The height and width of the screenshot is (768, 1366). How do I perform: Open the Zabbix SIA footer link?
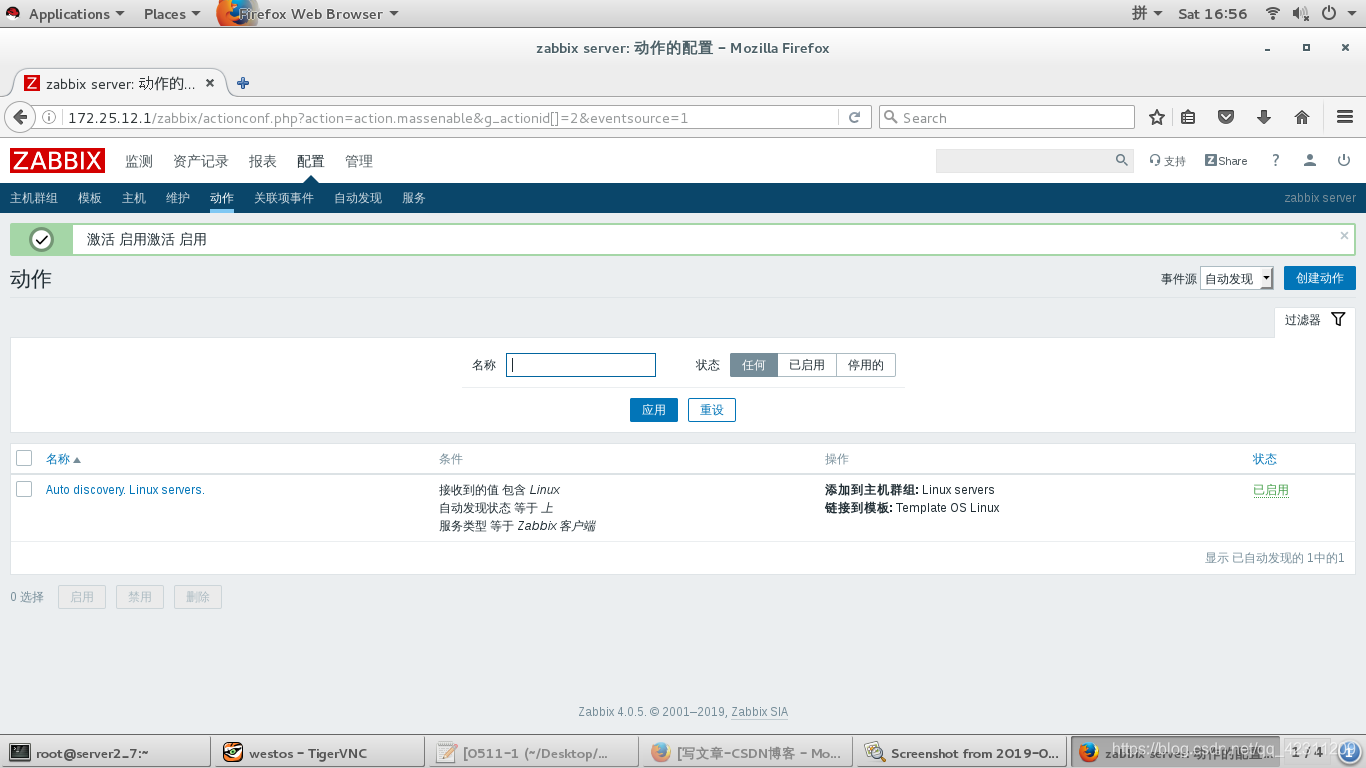point(759,712)
